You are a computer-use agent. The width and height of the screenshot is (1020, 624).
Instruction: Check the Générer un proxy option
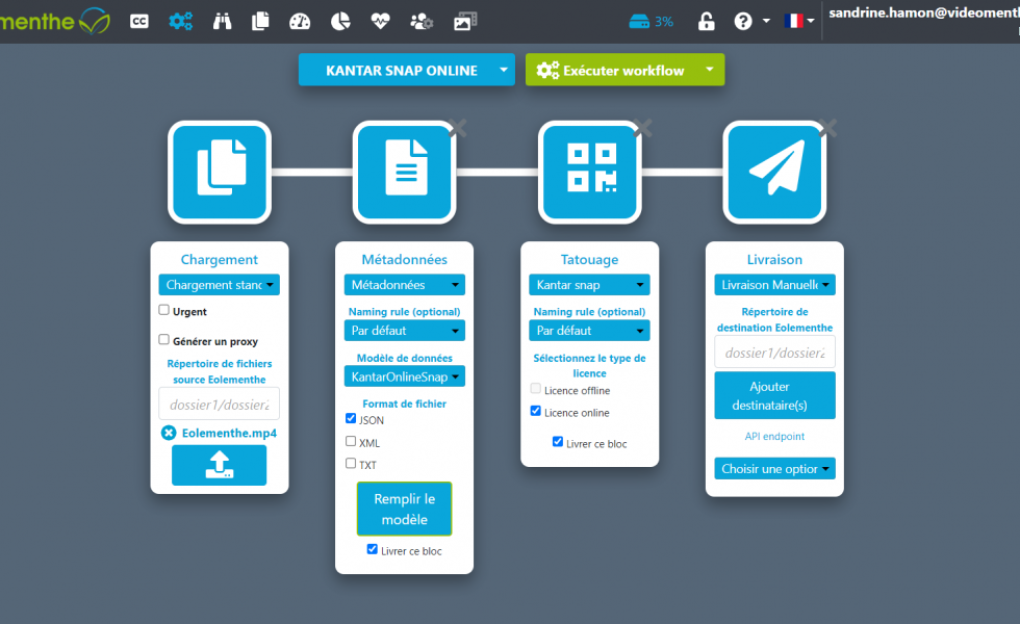[165, 340]
